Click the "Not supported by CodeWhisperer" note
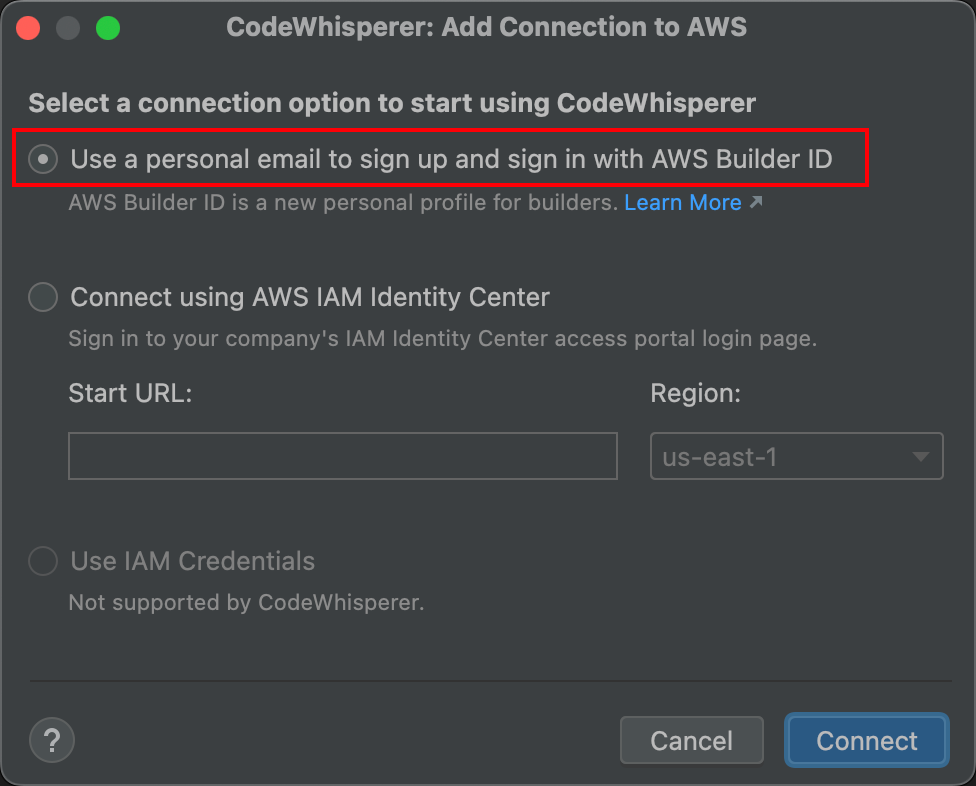Image resolution: width=976 pixels, height=786 pixels. [246, 602]
